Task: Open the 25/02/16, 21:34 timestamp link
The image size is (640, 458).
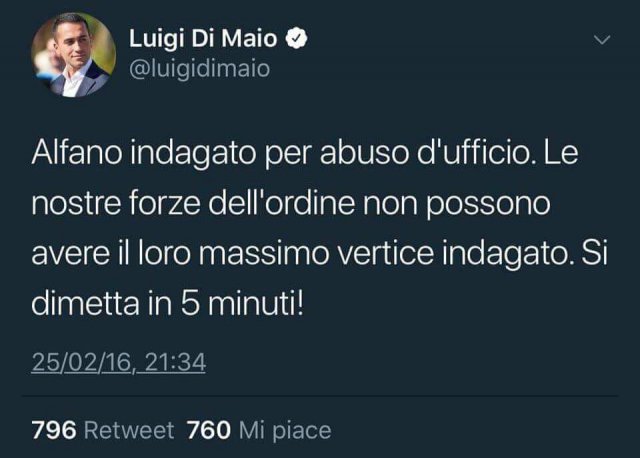Action: point(118,362)
